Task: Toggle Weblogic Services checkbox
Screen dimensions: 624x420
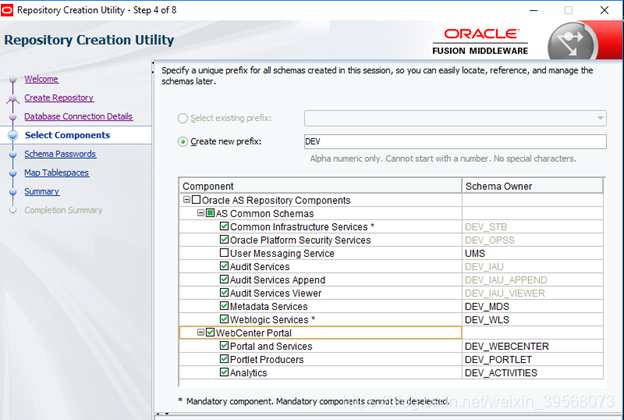Action: click(224, 319)
